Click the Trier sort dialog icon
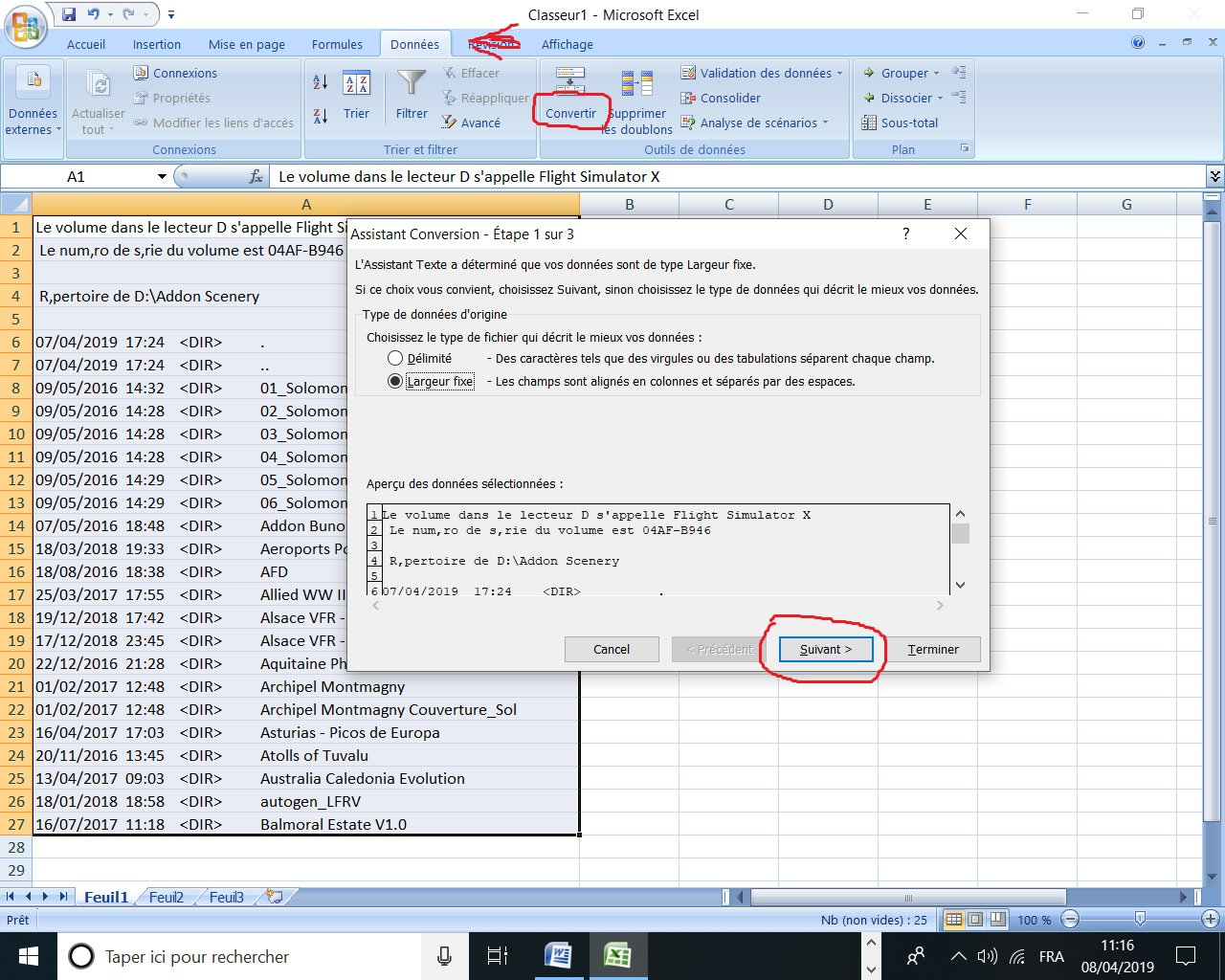The height and width of the screenshot is (980, 1225). click(356, 84)
